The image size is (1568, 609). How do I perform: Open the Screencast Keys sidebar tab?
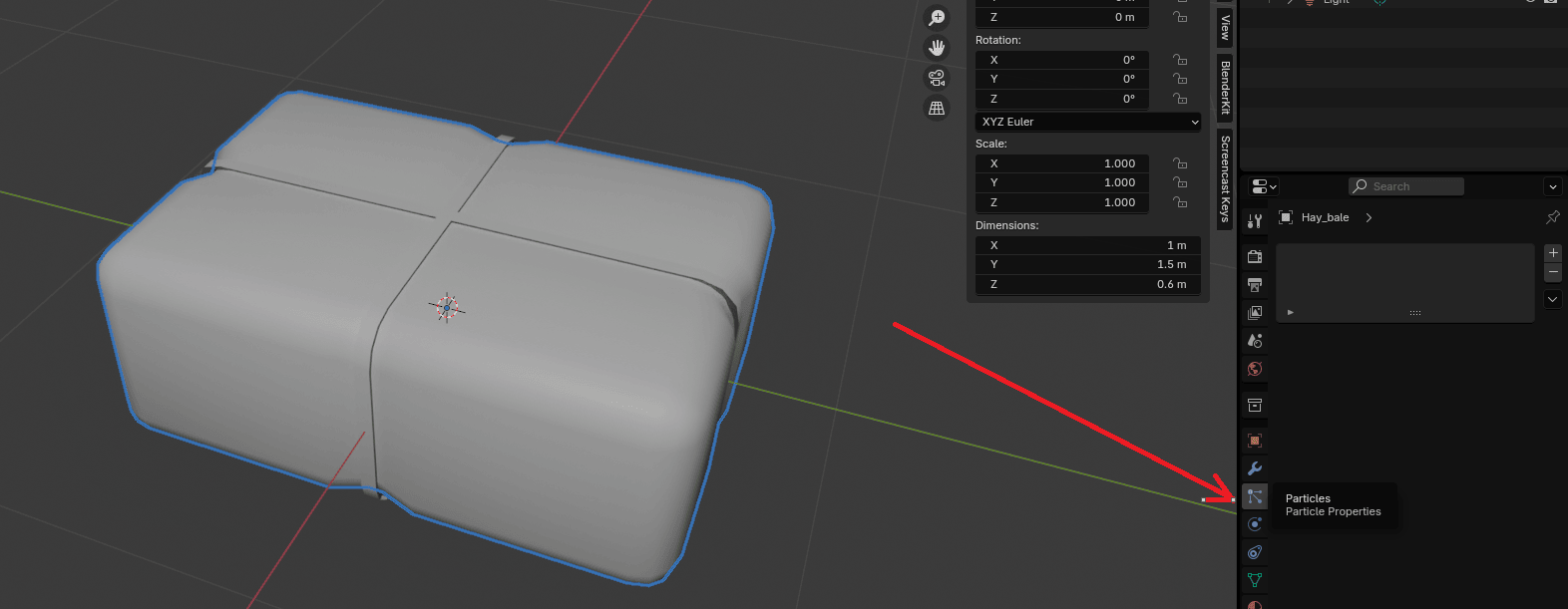[1225, 178]
